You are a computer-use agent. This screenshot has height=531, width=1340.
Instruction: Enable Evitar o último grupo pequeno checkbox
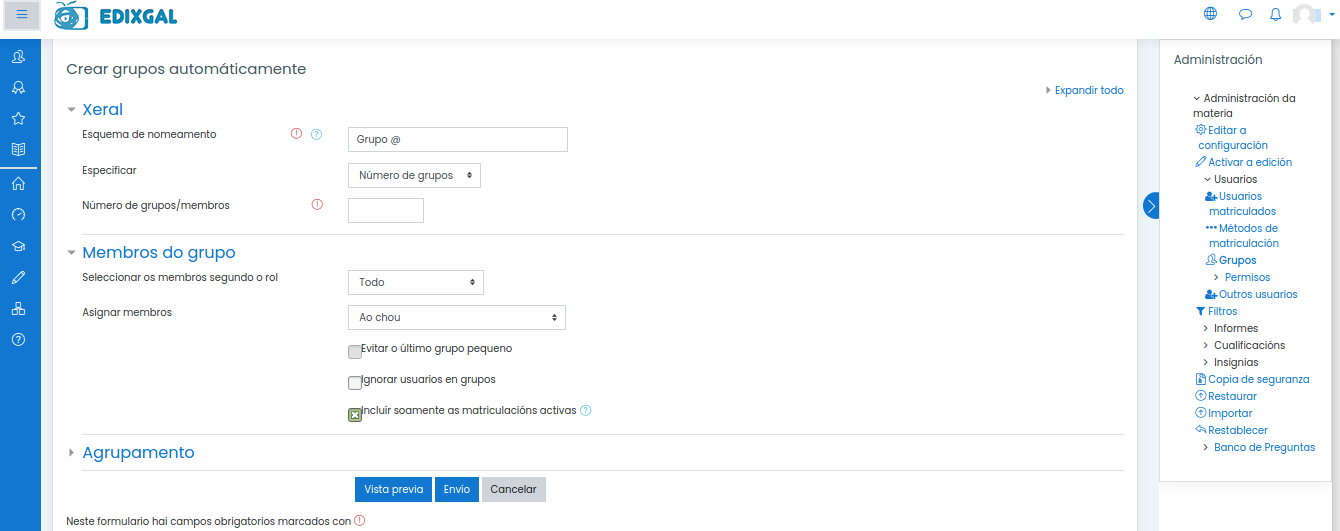point(355,351)
